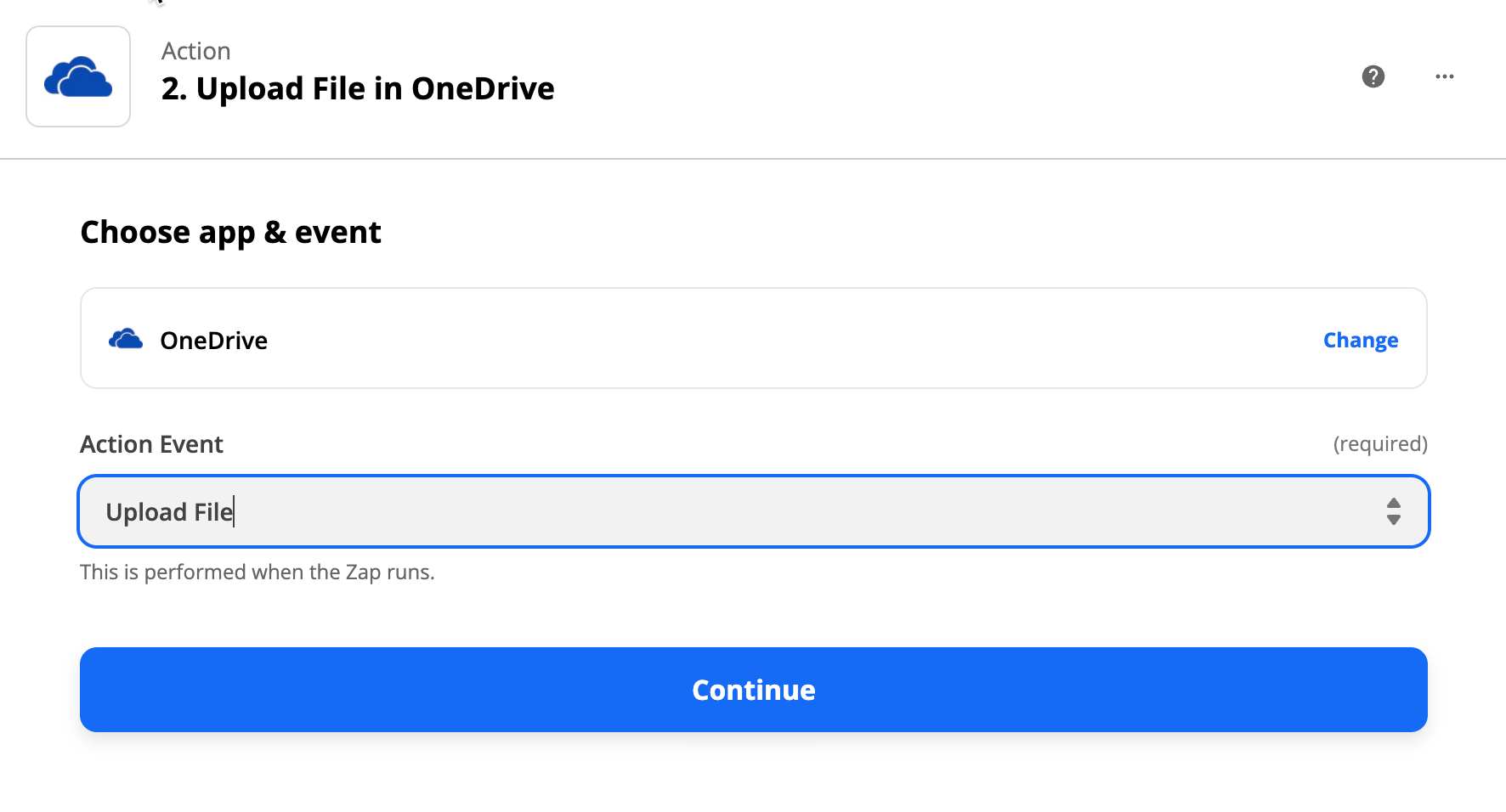Click the small OneDrive icon in app selector
Viewport: 1506px width, 812px height.
pyautogui.click(x=126, y=339)
